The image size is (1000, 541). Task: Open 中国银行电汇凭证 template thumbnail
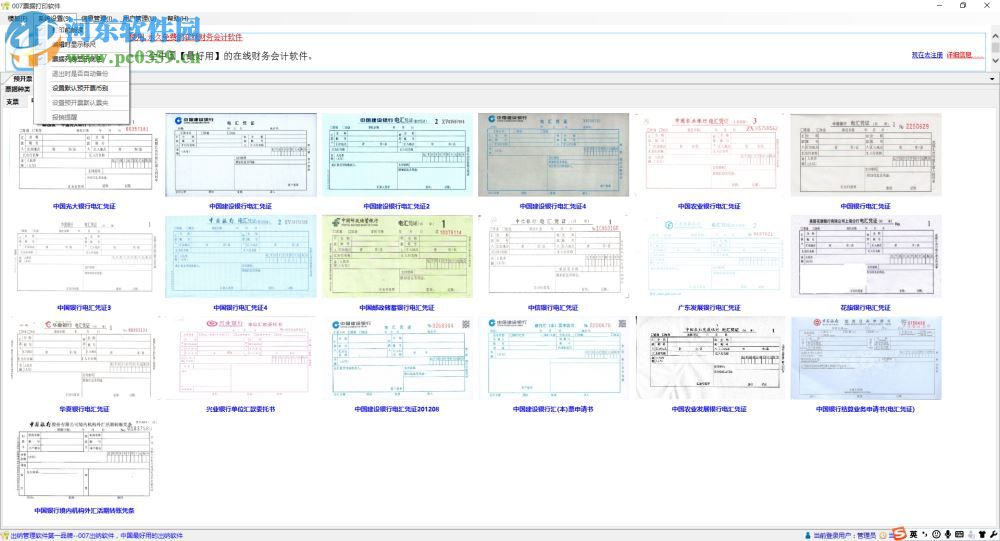(865, 155)
